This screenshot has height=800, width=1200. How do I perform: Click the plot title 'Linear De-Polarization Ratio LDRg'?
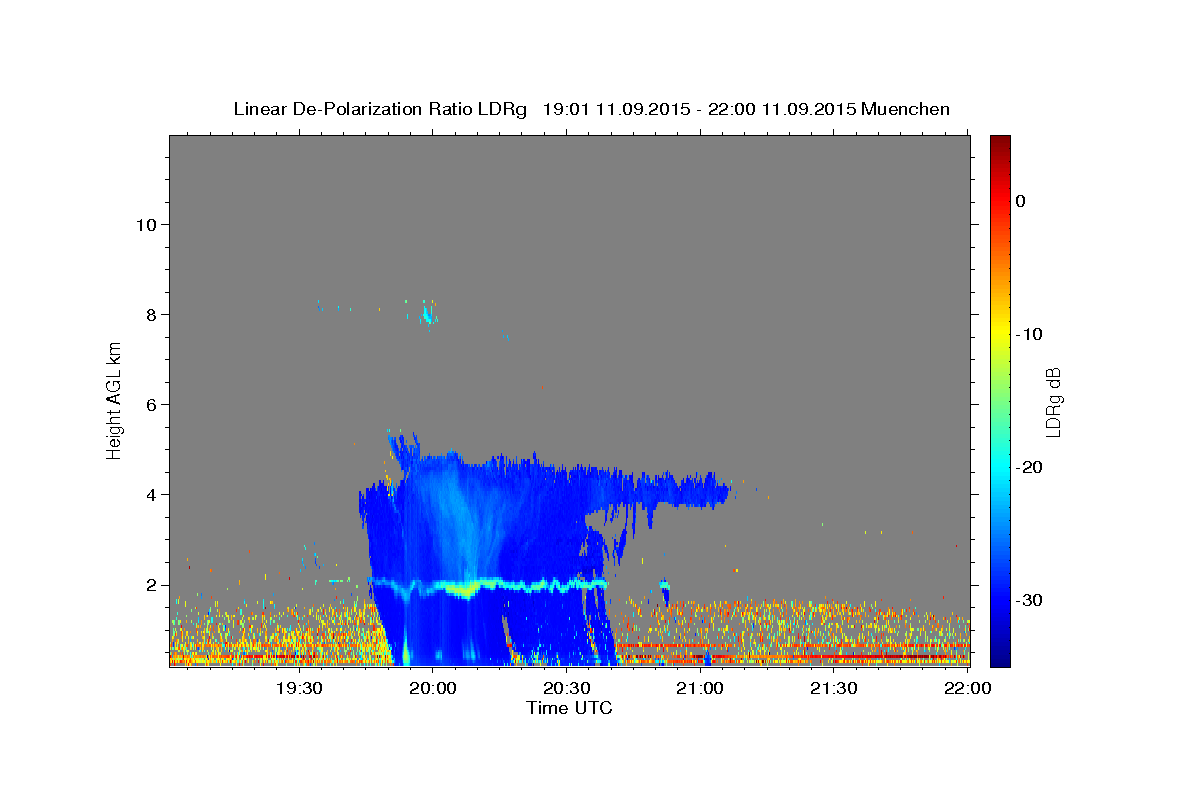(379, 109)
